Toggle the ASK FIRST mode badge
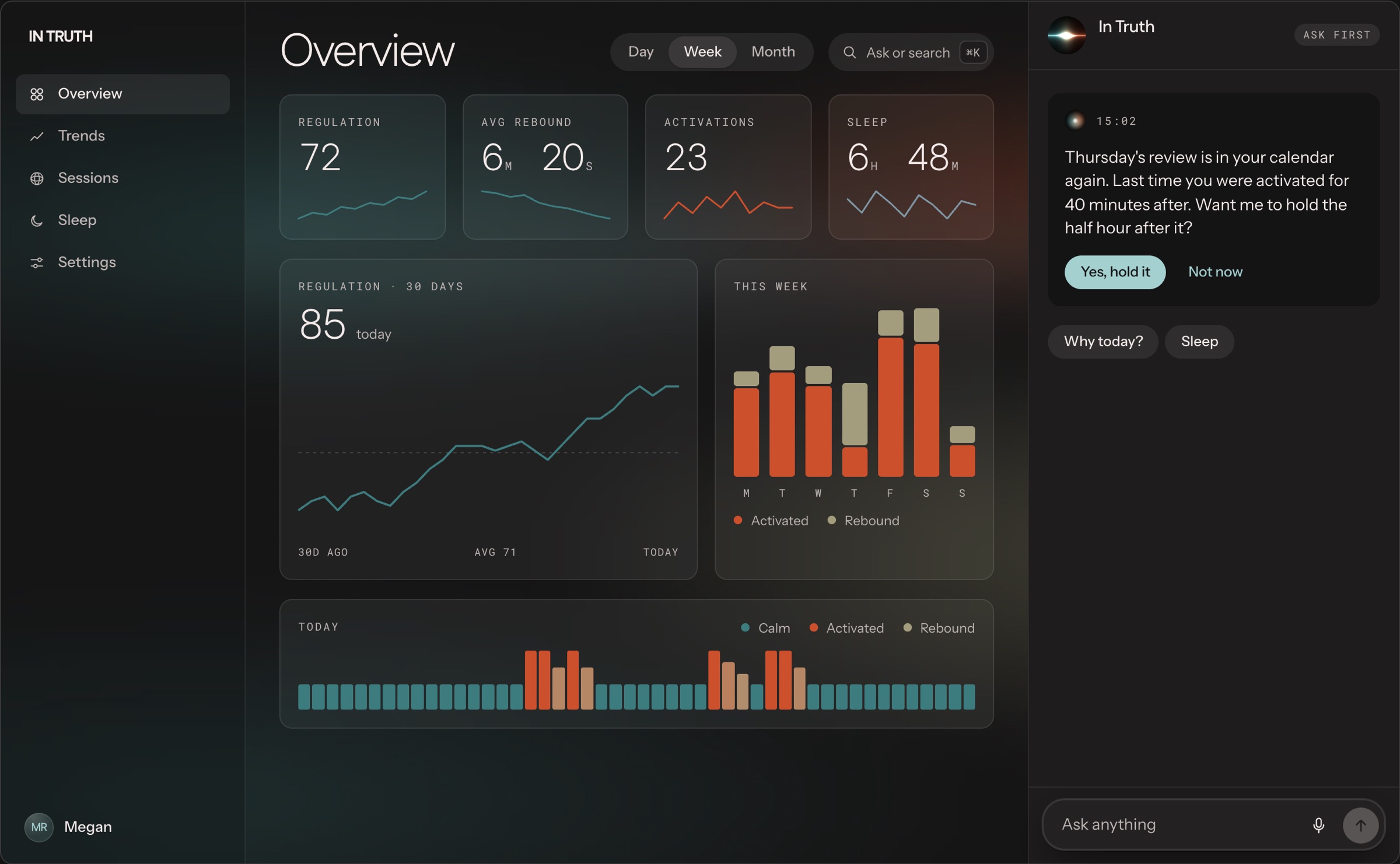Screen dimensions: 1400x864 pos(1336,35)
